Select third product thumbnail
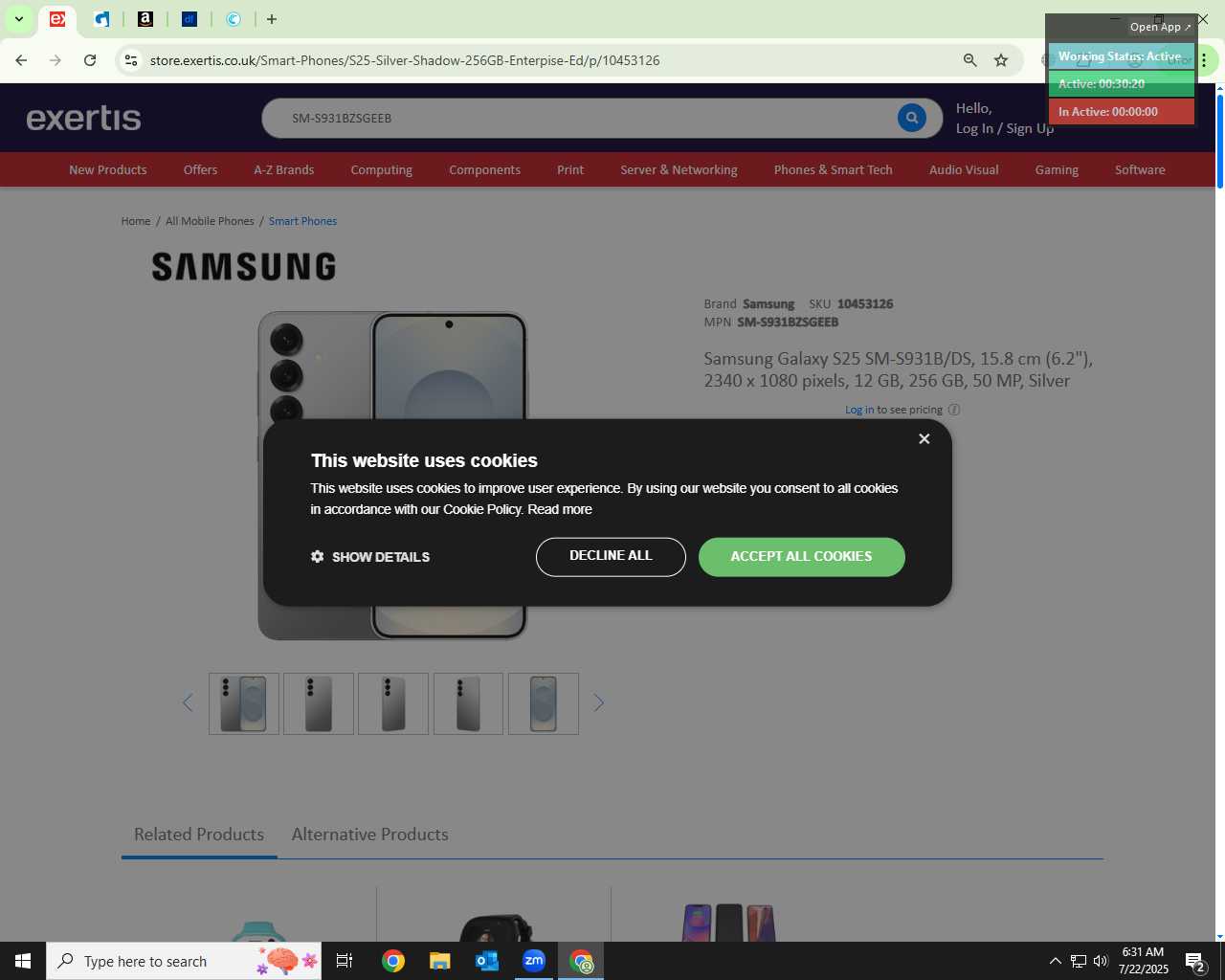The image size is (1225, 980). pyautogui.click(x=393, y=703)
